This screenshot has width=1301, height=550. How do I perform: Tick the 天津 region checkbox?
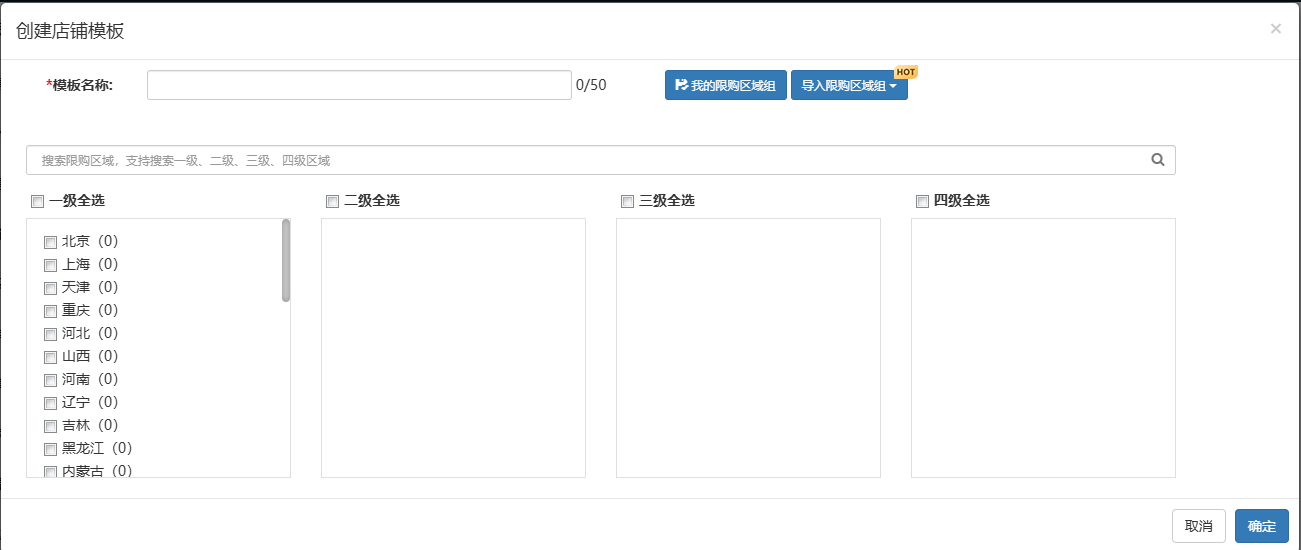(50, 288)
